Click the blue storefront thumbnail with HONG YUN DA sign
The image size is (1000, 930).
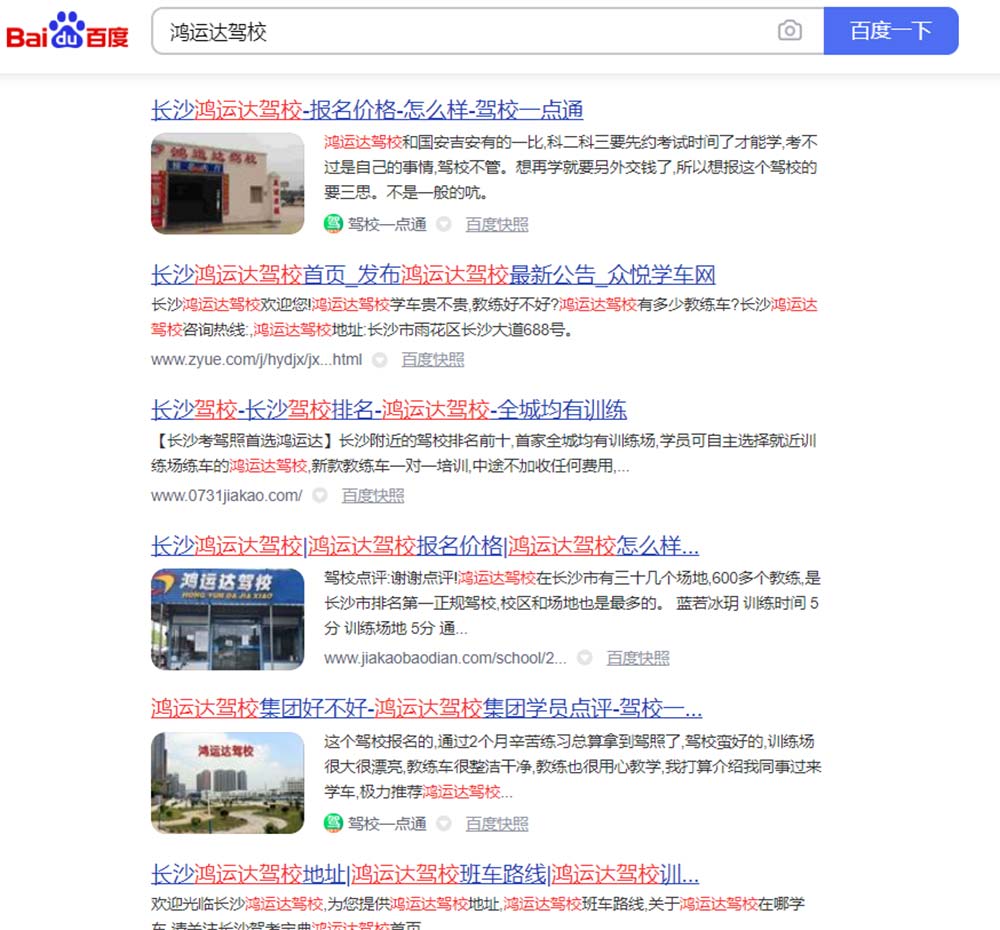pyautogui.click(x=227, y=619)
